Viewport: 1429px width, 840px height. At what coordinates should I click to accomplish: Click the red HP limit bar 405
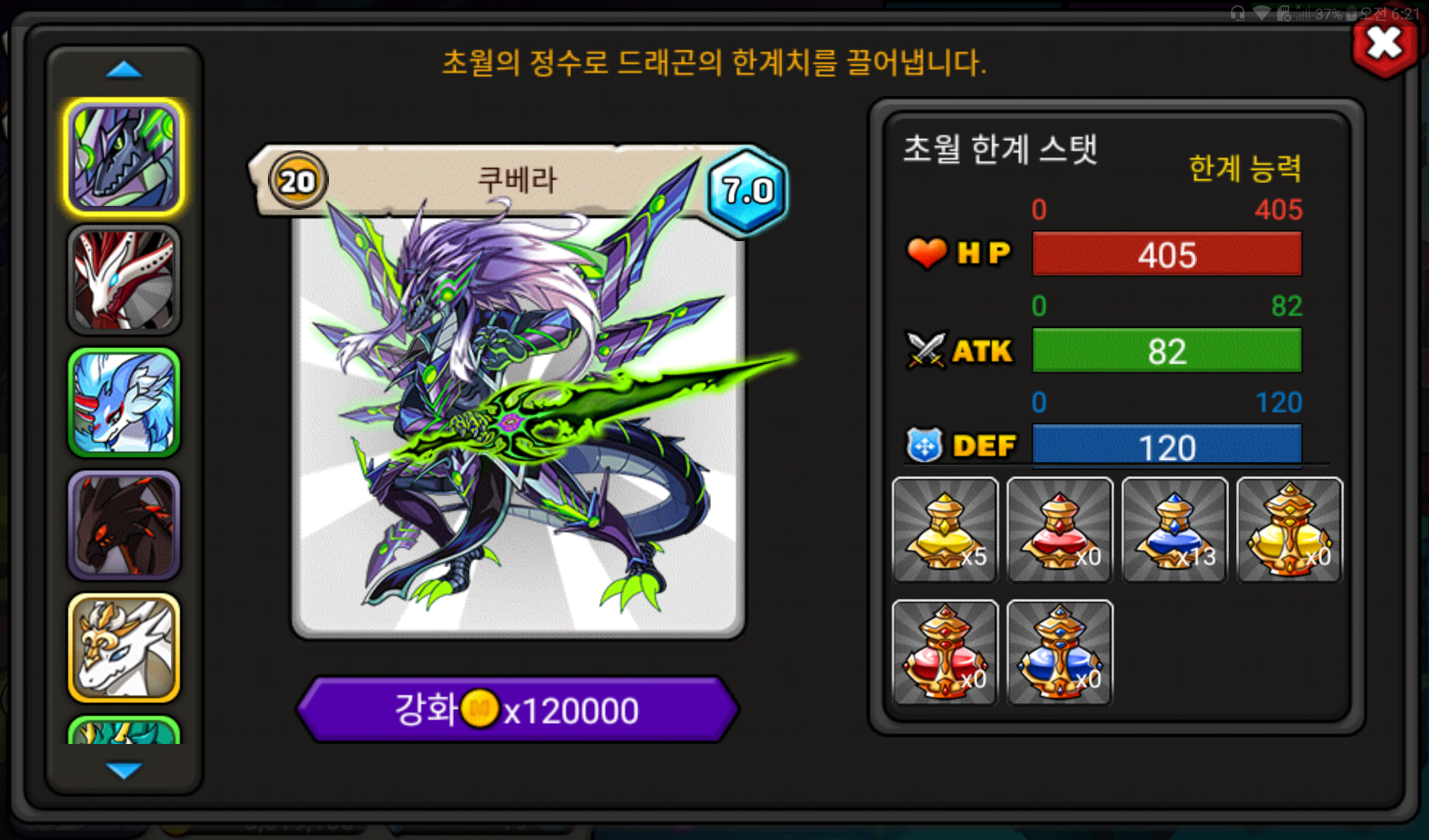click(1167, 254)
